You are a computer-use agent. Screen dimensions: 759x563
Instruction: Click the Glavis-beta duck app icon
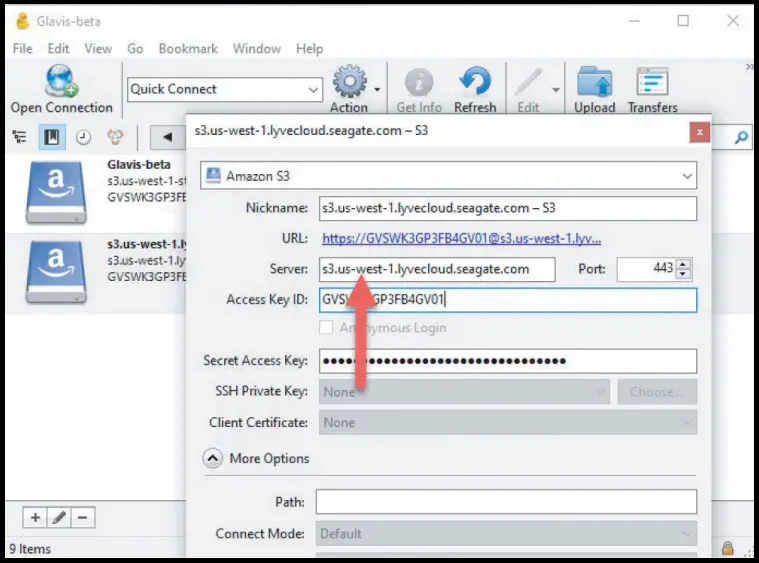(22, 21)
